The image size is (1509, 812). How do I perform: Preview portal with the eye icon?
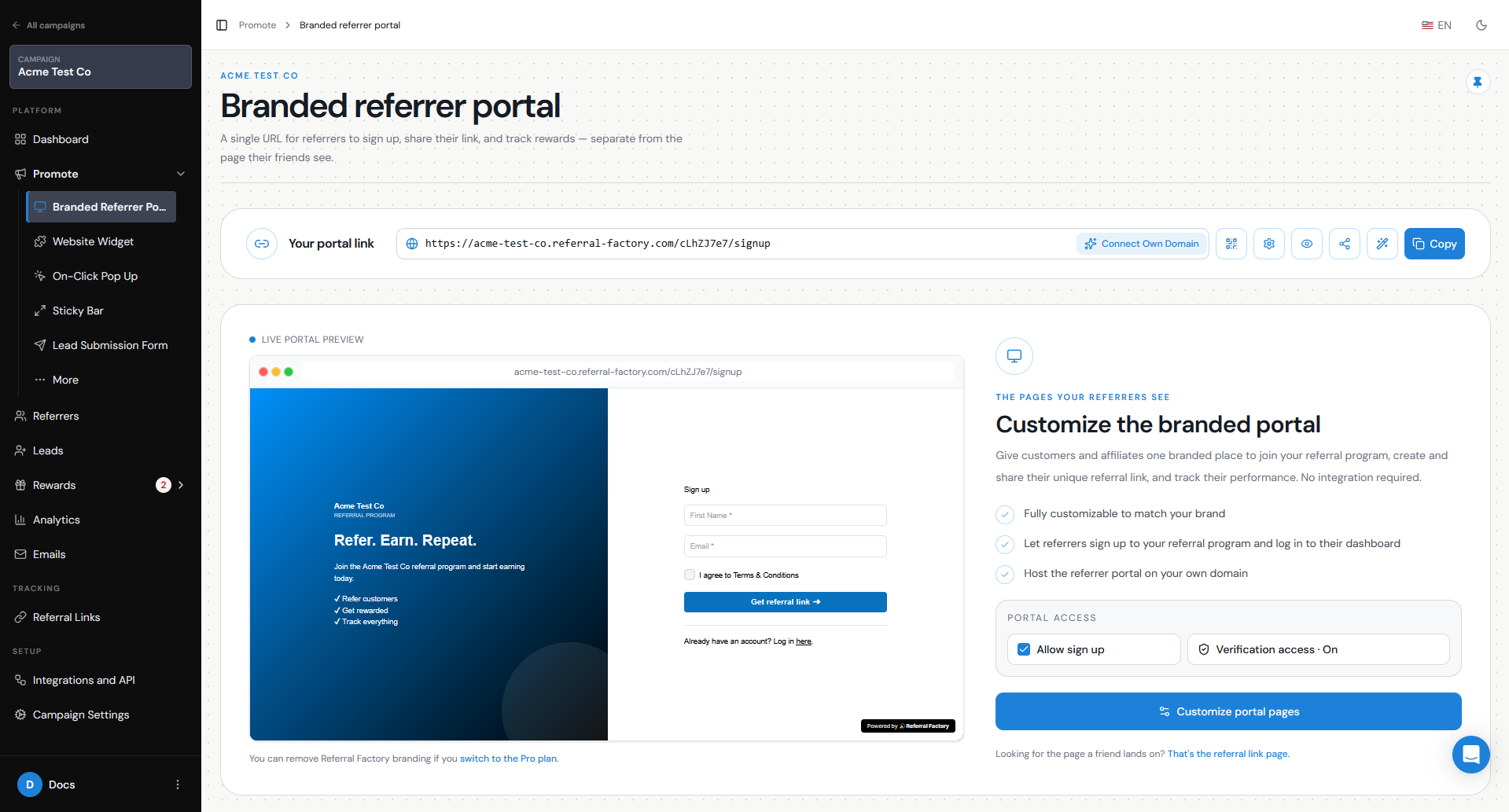1307,244
